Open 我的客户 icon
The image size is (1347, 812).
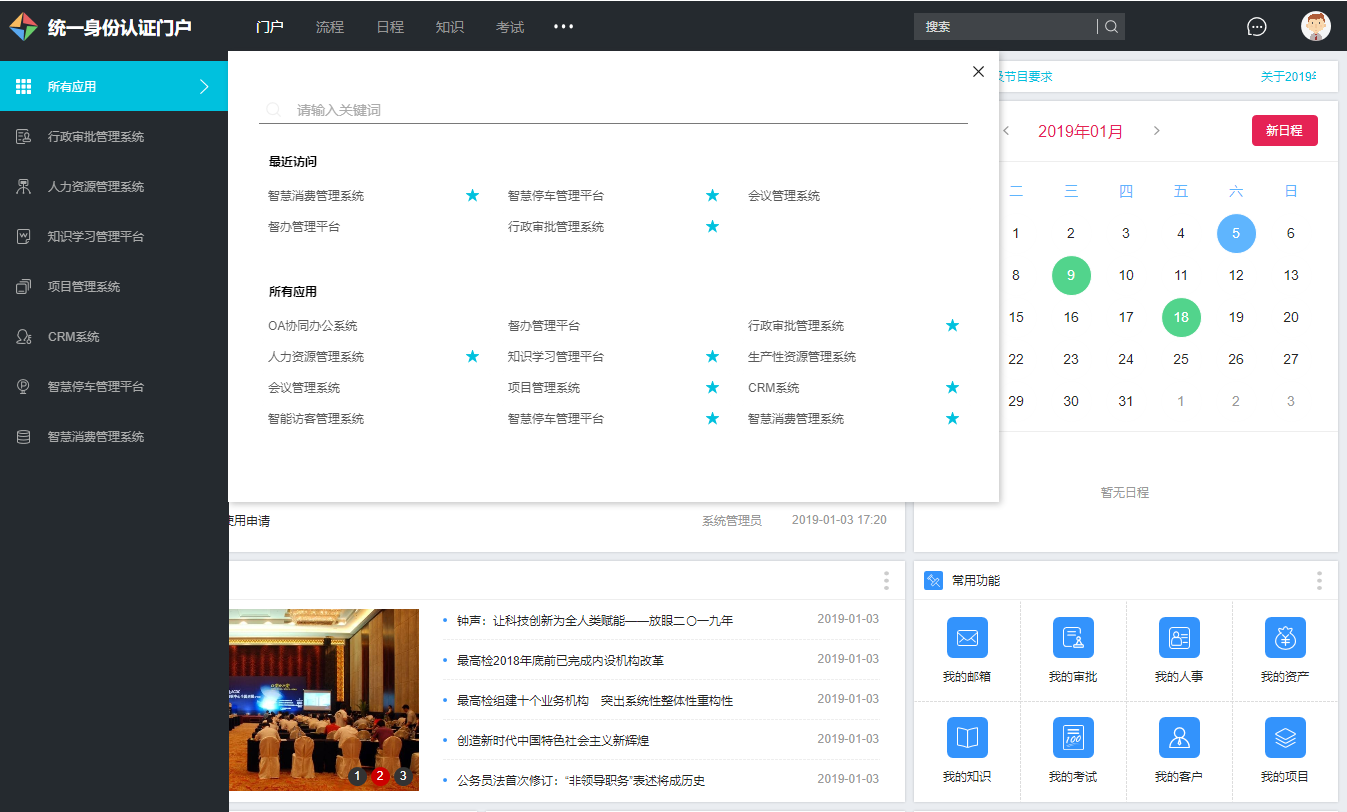click(1179, 737)
